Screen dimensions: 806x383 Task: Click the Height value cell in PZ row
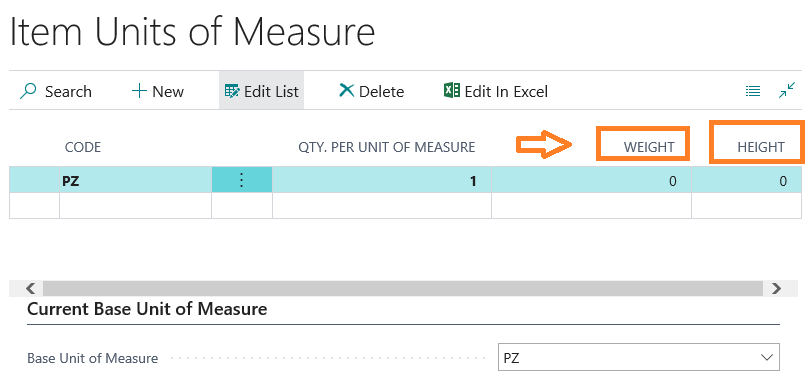coord(746,180)
